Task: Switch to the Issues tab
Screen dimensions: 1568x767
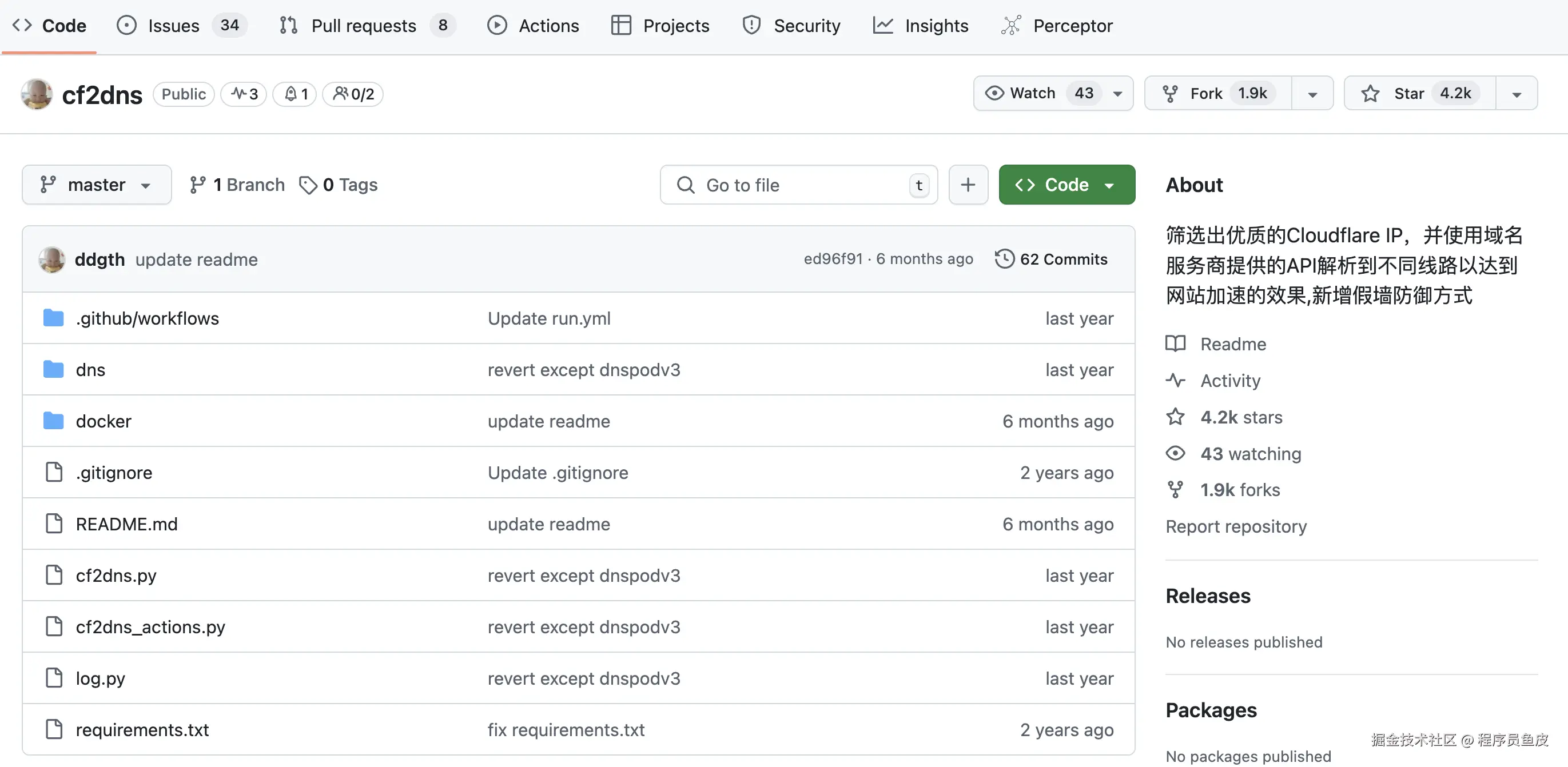Action: 173,26
